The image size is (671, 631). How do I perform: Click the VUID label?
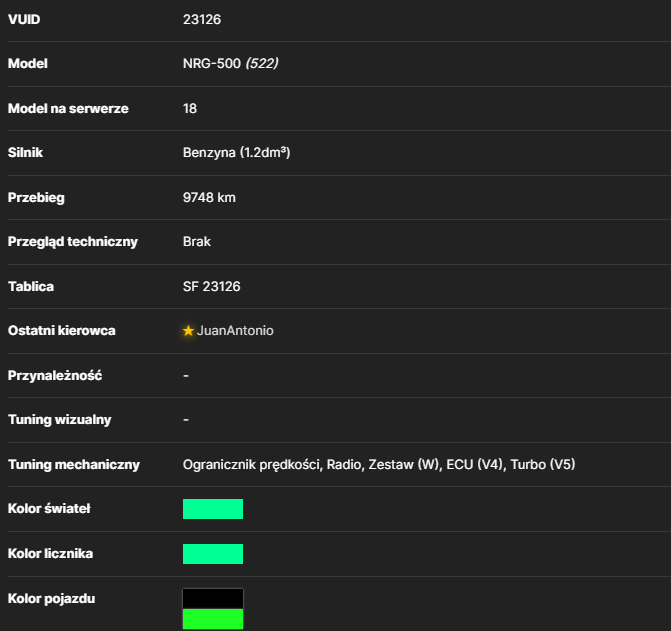point(24,19)
